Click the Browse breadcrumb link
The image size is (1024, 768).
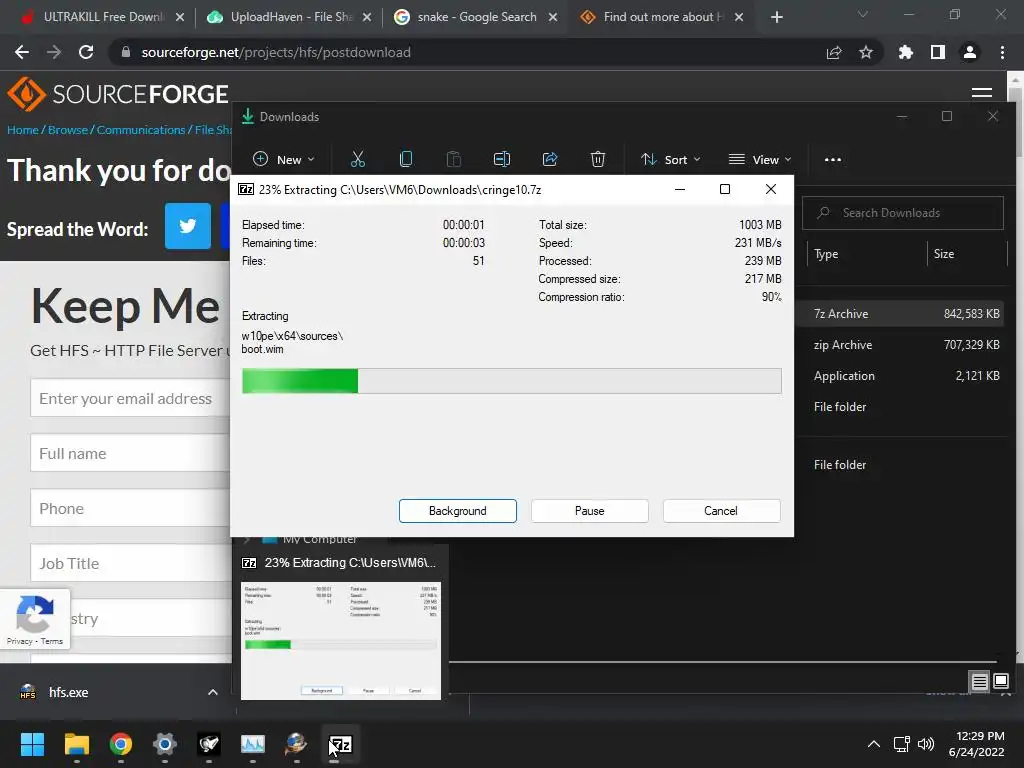68,130
